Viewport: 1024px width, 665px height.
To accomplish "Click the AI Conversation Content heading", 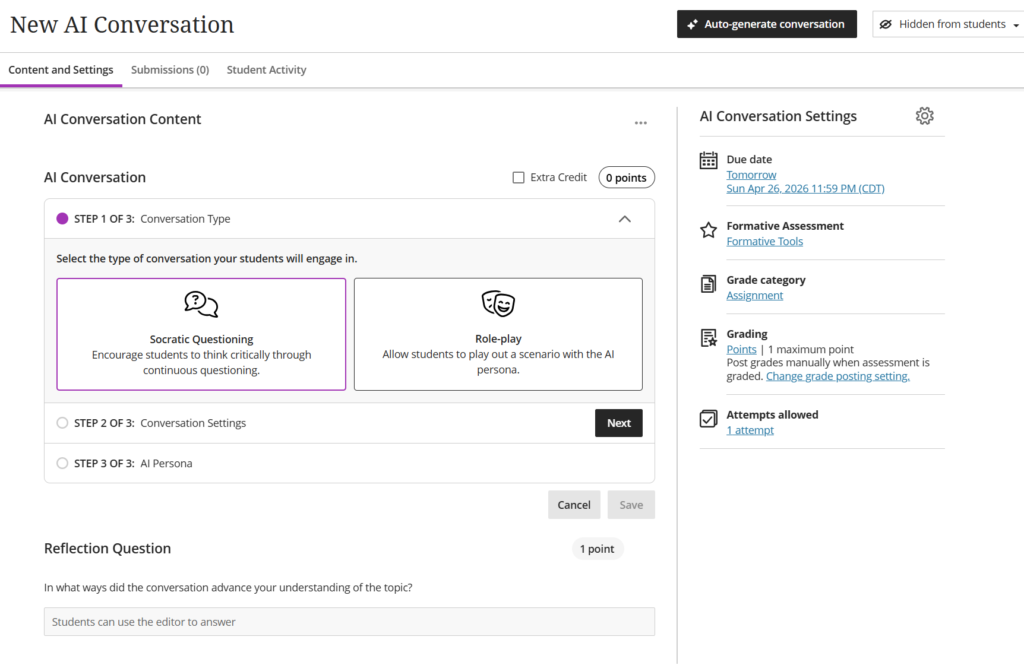I will click(x=122, y=120).
